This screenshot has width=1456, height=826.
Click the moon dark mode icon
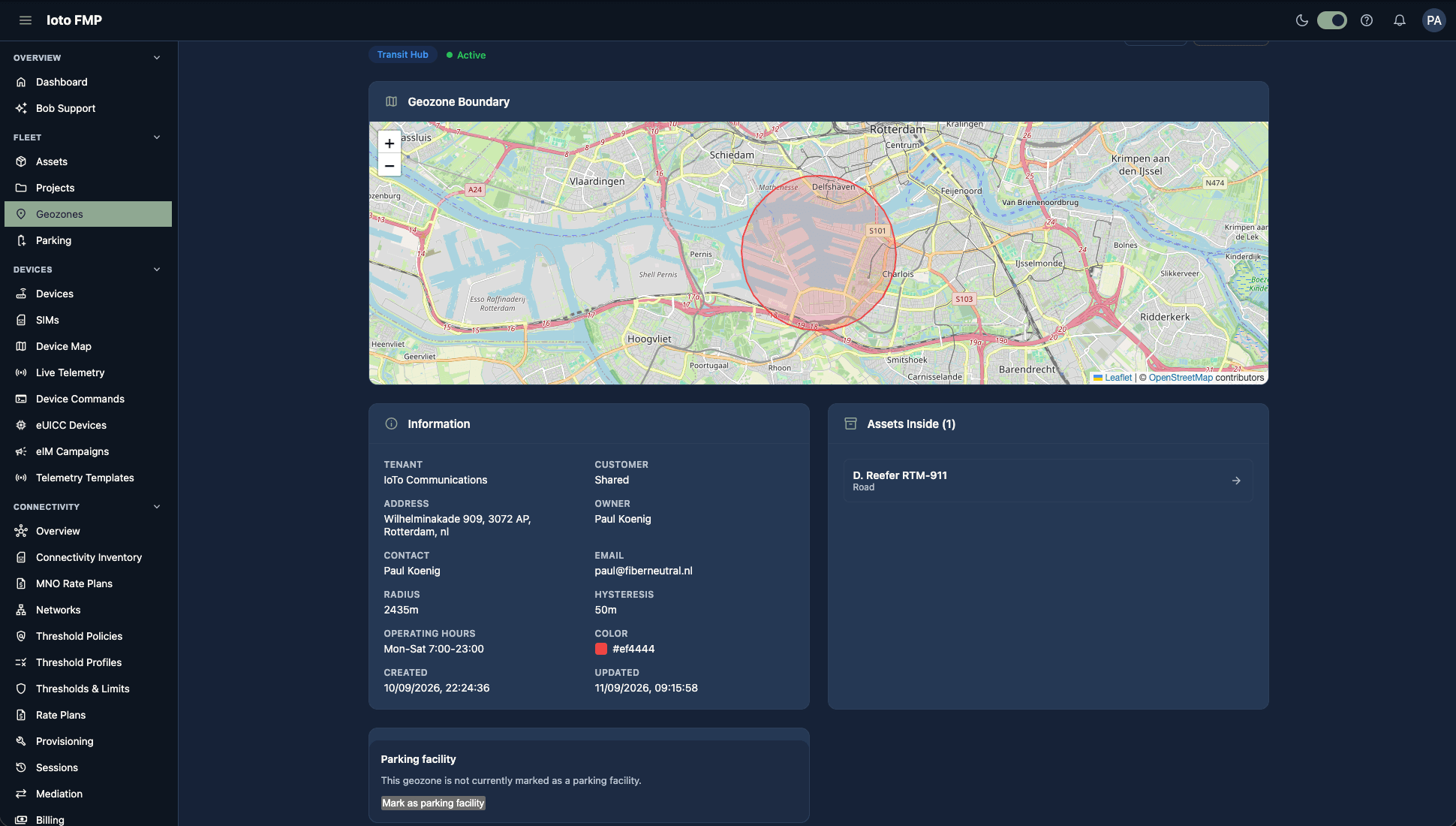pos(1302,20)
